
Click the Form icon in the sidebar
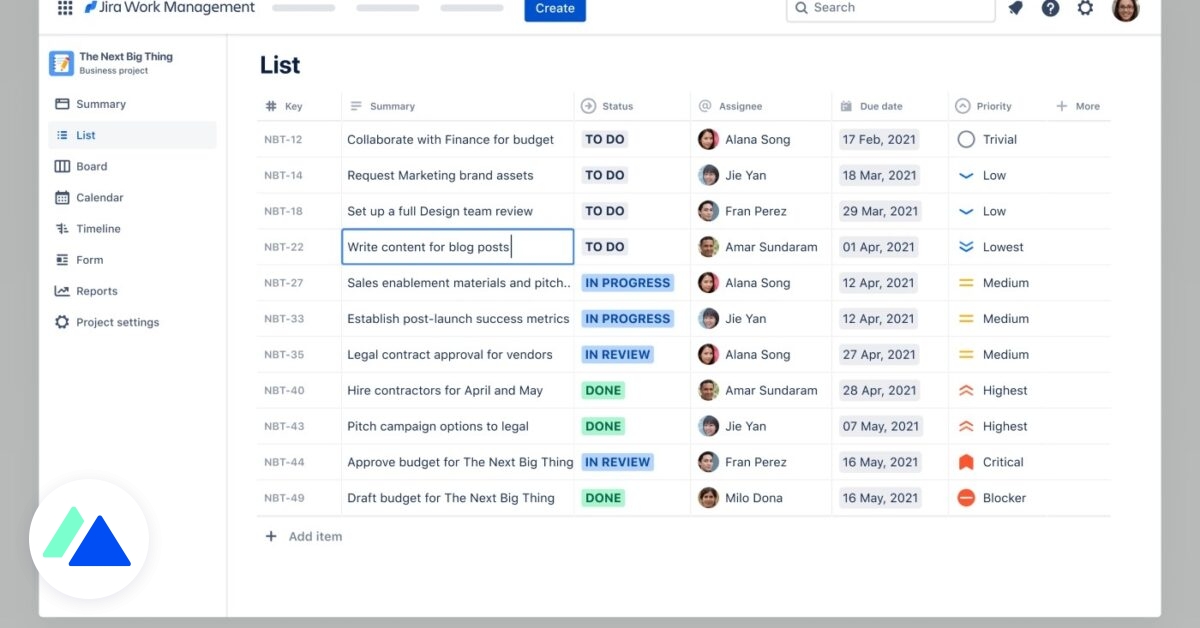point(64,259)
